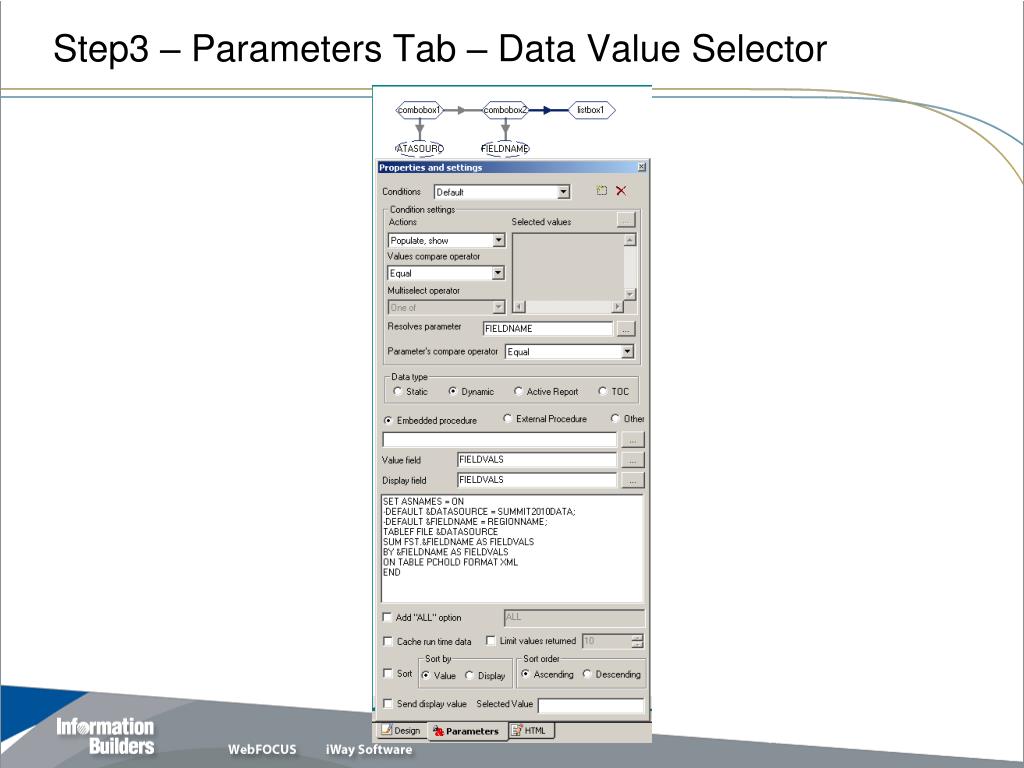Click the Value field input

(537, 460)
